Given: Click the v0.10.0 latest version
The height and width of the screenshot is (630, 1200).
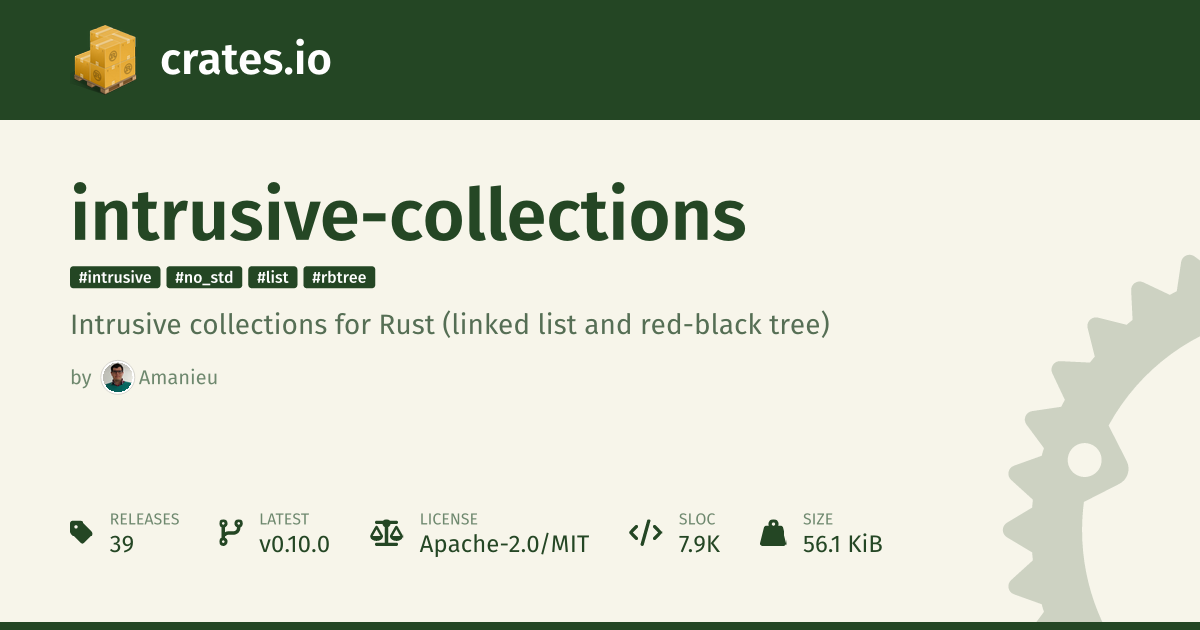Looking at the screenshot, I should 294,544.
